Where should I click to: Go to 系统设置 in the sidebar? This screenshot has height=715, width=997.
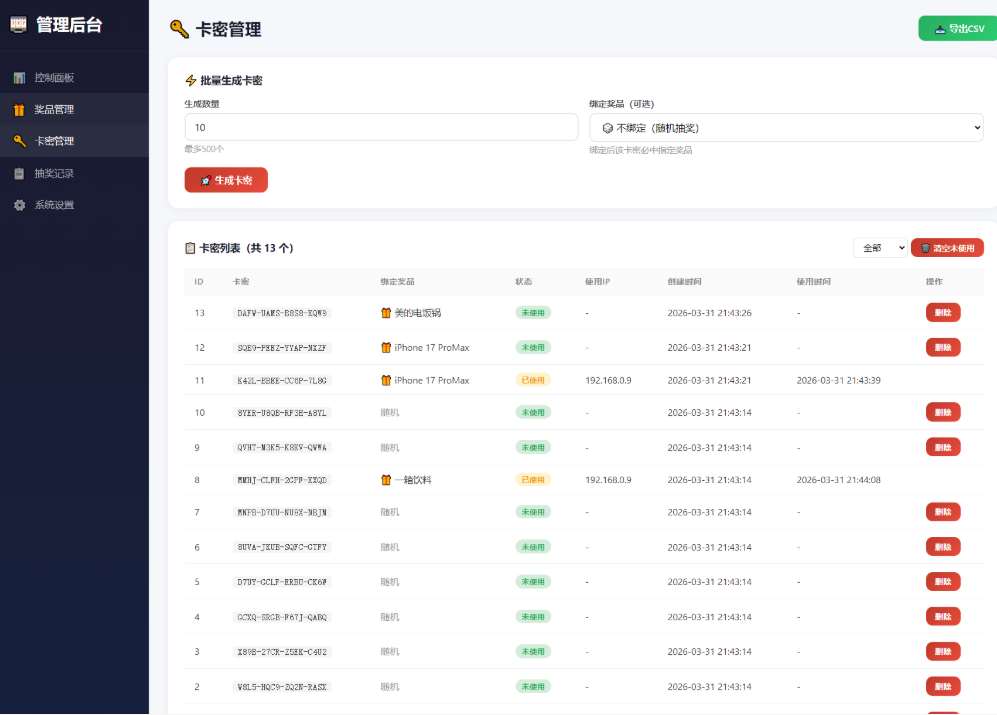click(x=54, y=205)
